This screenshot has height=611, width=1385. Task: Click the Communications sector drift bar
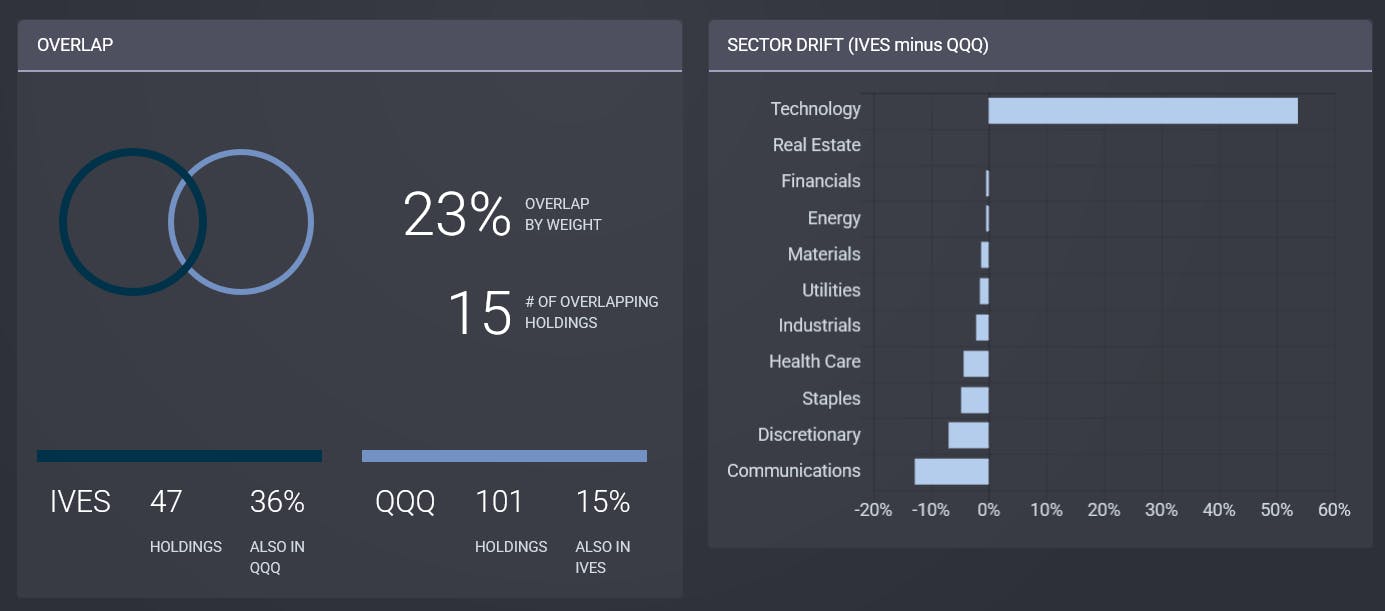(950, 470)
